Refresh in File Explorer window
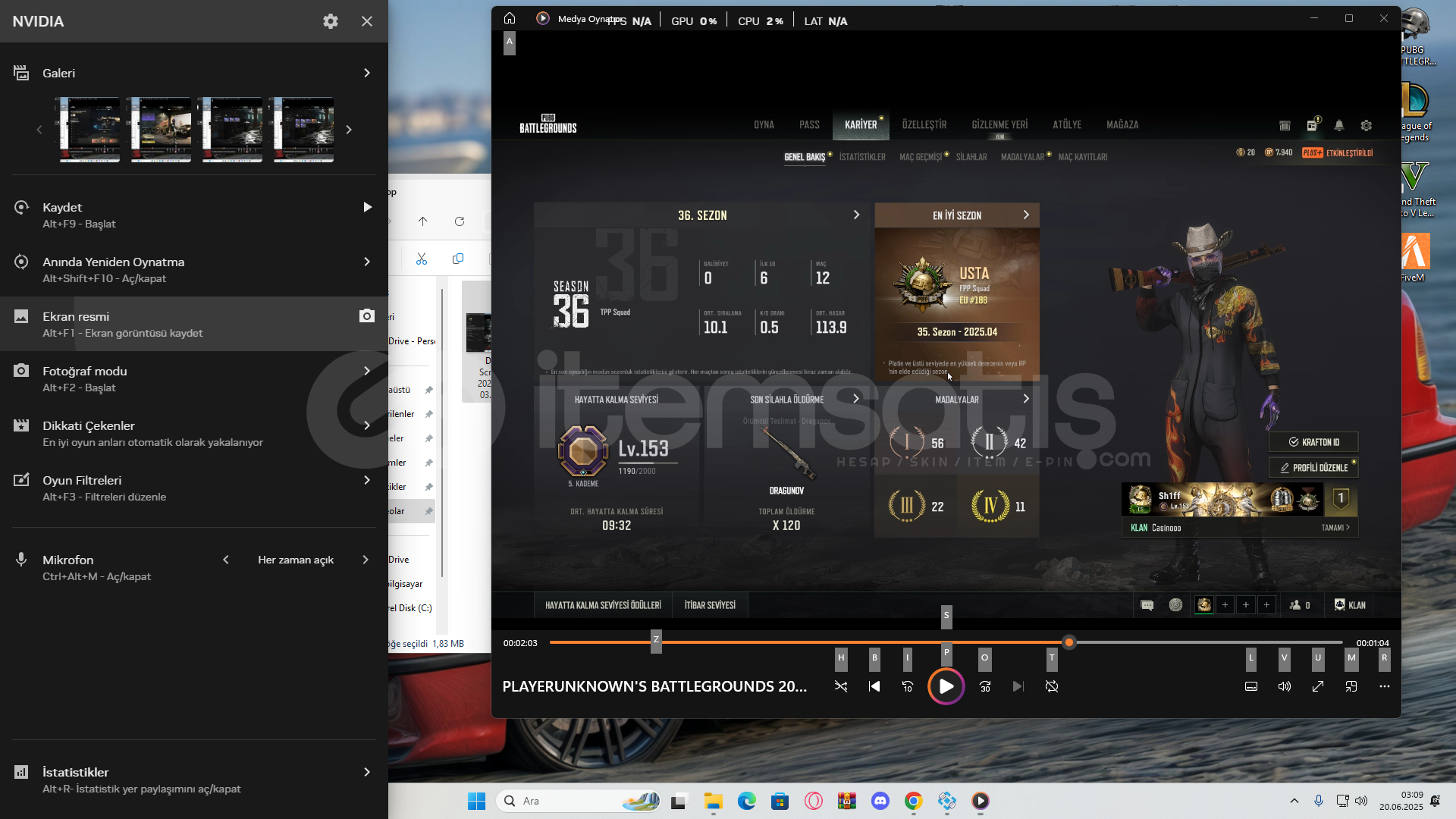1456x819 pixels. pyautogui.click(x=460, y=221)
